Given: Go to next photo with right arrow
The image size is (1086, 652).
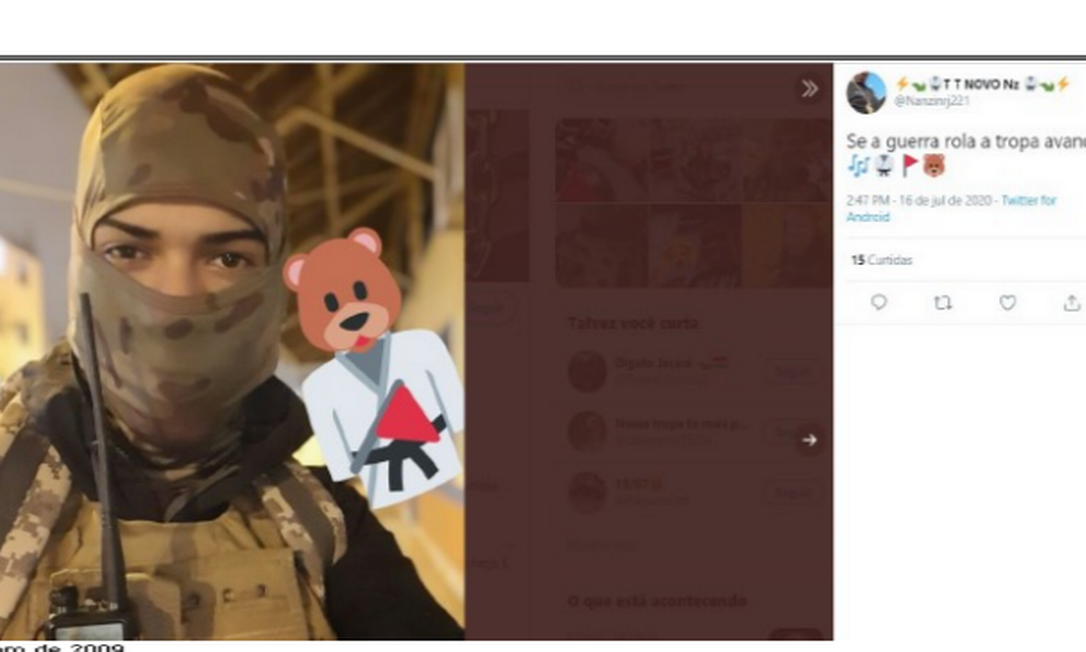Looking at the screenshot, I should pos(809,440).
